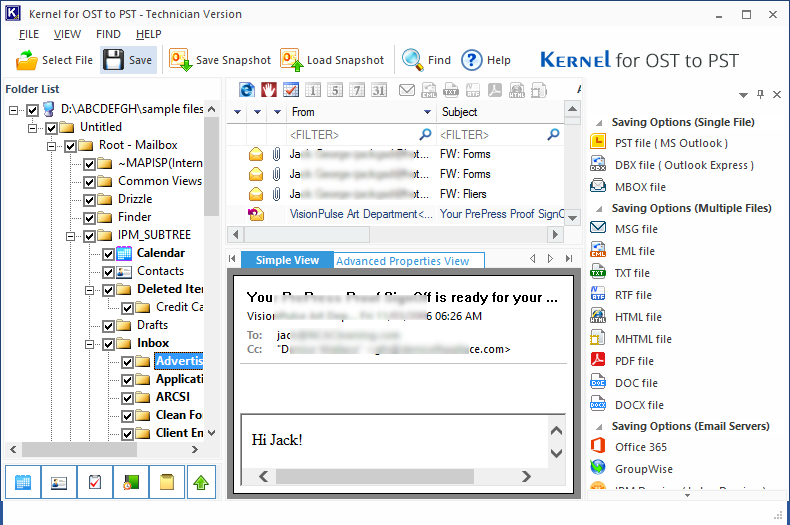Click the Subject column filter field
Image resolution: width=790 pixels, height=525 pixels.
pyautogui.click(x=500, y=135)
